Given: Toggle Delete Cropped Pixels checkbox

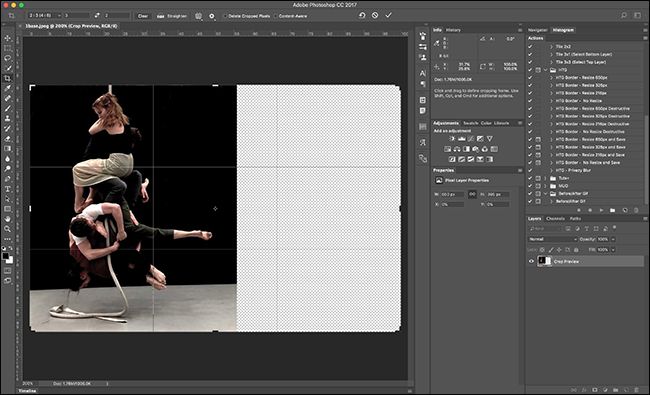Looking at the screenshot, I should pyautogui.click(x=226, y=16).
